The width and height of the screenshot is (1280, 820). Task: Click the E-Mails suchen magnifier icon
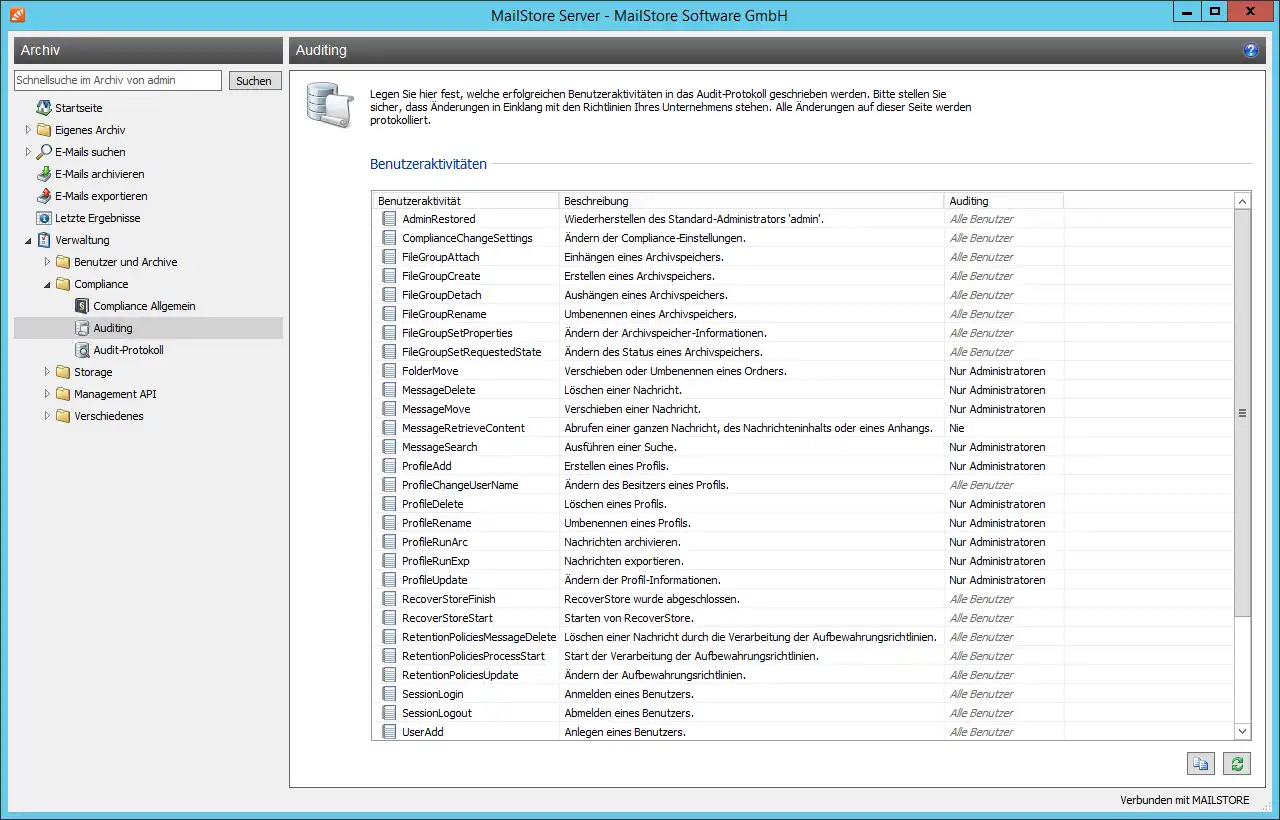pyautogui.click(x=44, y=152)
